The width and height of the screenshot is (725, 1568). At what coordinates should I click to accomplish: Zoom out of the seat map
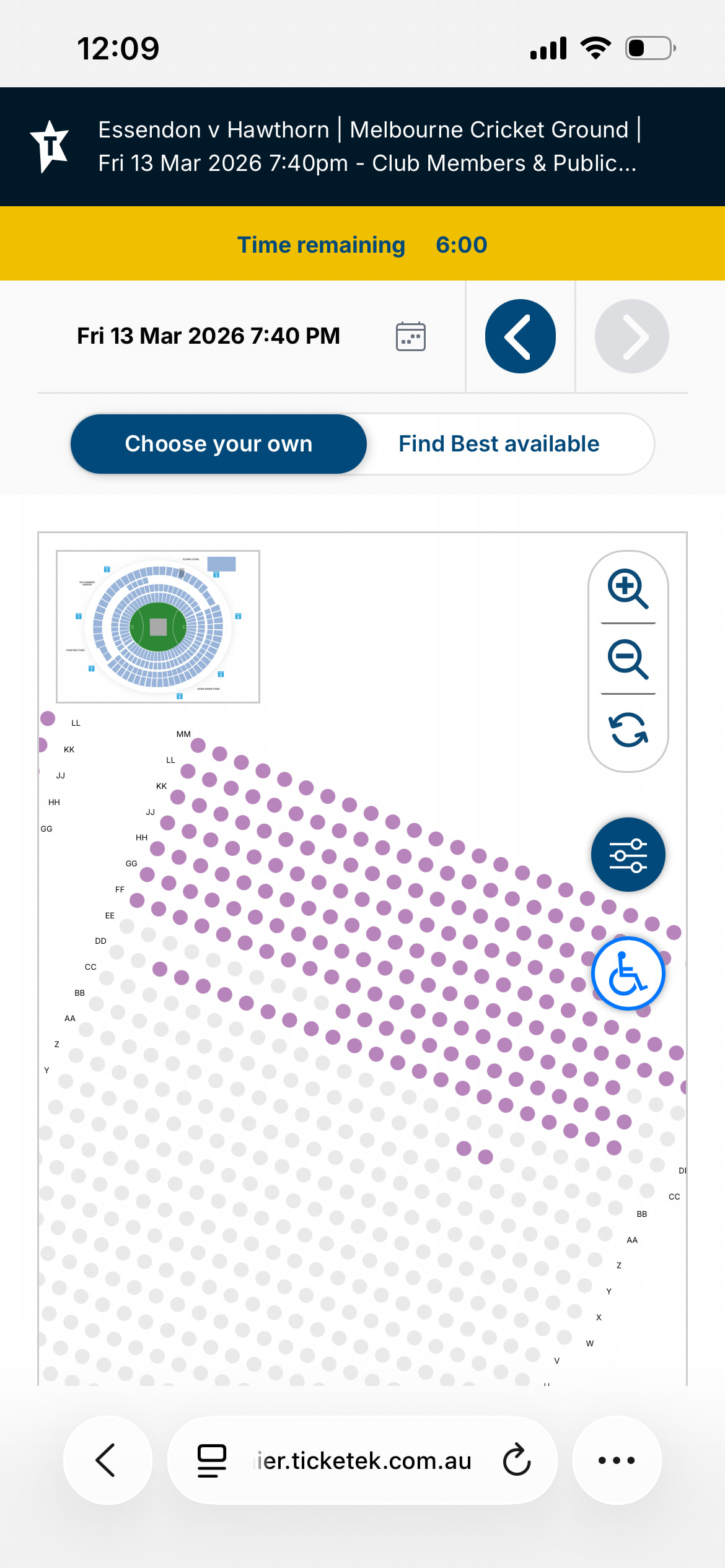click(x=628, y=659)
